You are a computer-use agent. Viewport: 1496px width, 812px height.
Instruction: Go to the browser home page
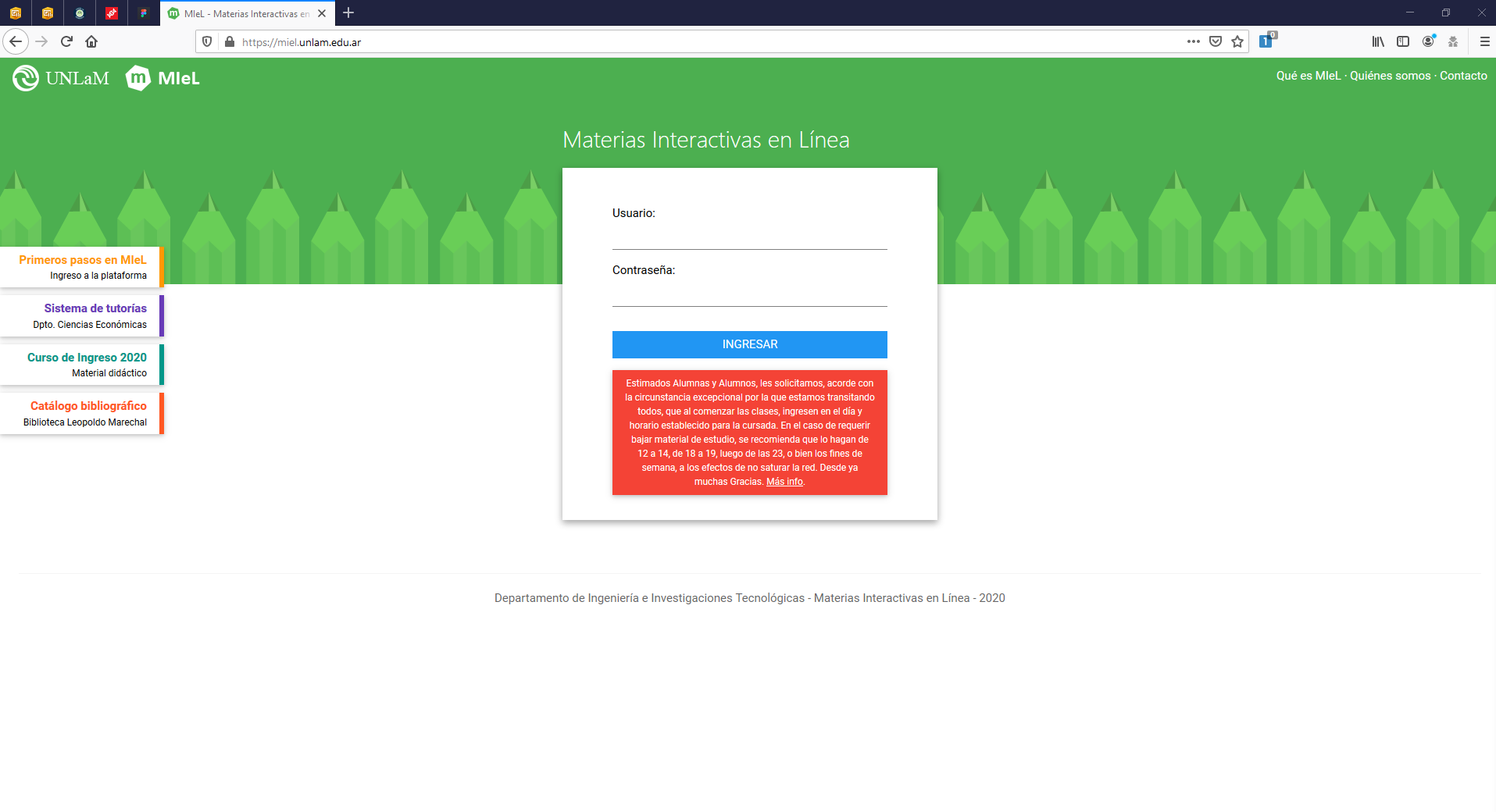pyautogui.click(x=91, y=41)
